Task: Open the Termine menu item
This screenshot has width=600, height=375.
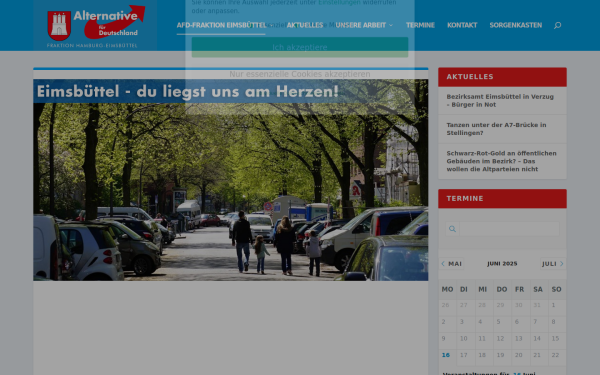Action: click(x=420, y=25)
